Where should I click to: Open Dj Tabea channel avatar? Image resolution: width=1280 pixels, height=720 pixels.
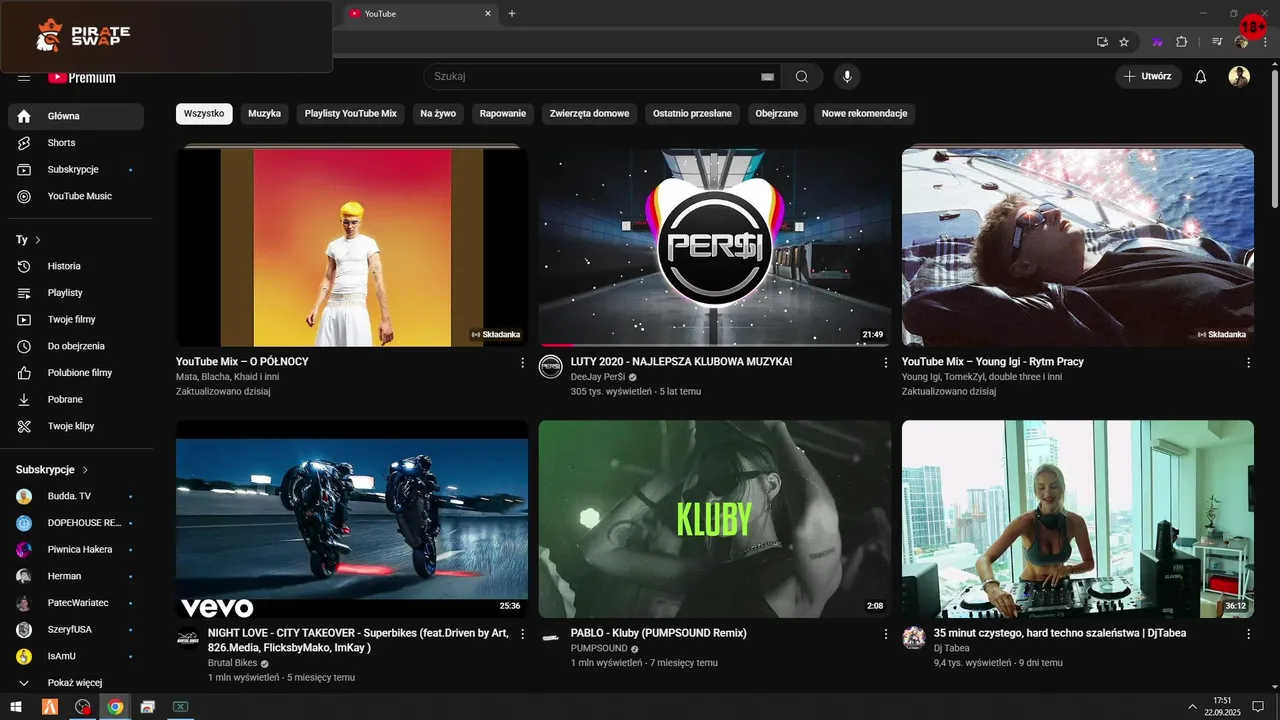[x=914, y=638]
